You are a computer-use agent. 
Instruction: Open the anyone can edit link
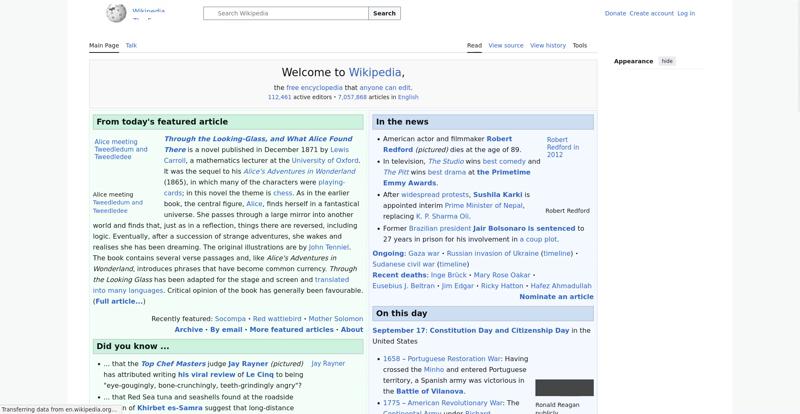pos(385,88)
